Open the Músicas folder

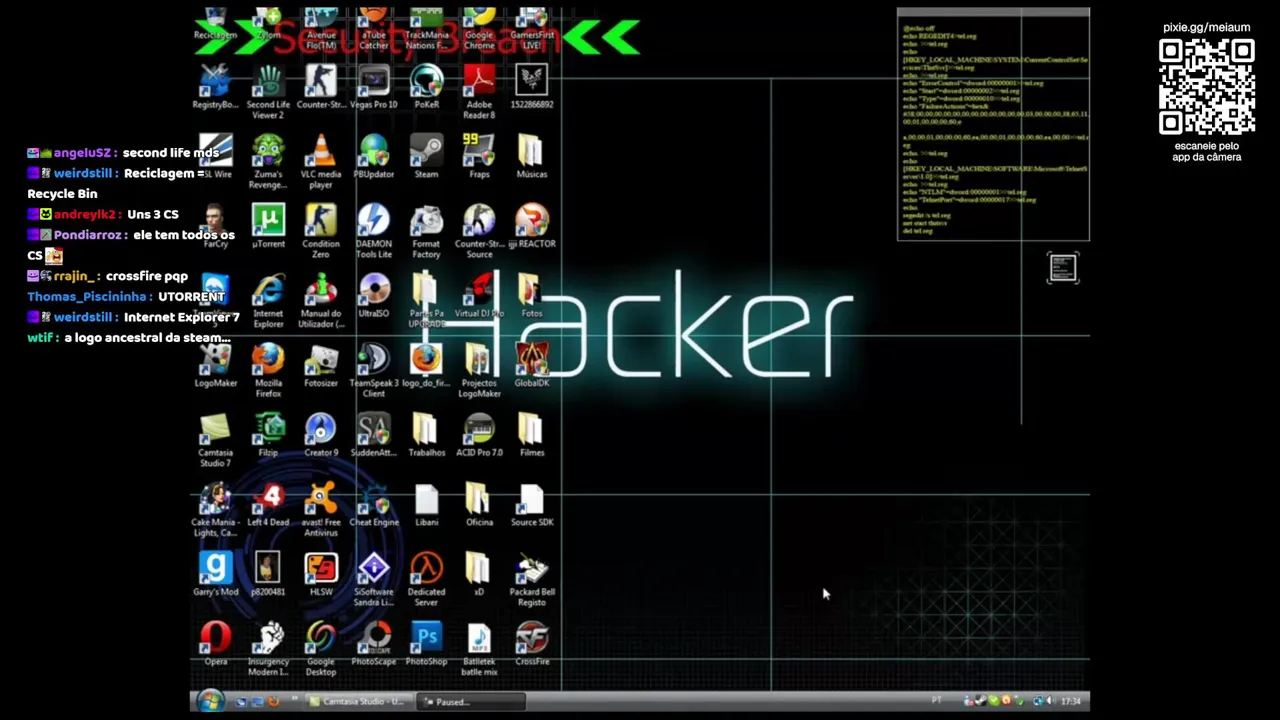tap(532, 157)
